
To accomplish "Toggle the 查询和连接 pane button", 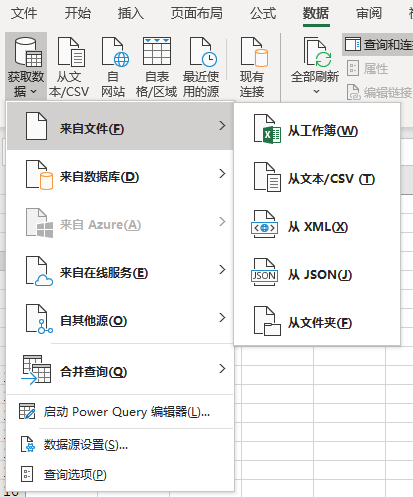I will (377, 44).
